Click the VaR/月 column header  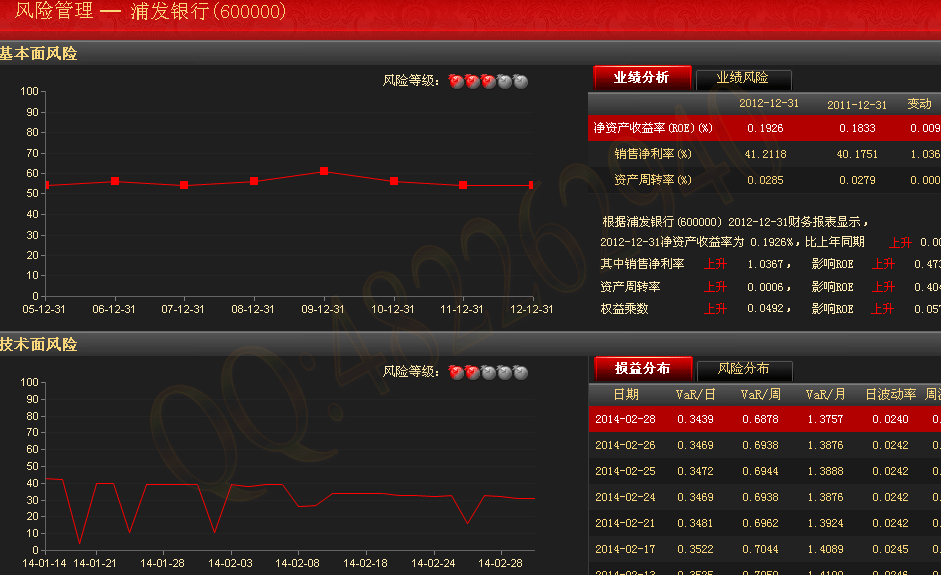pos(825,394)
